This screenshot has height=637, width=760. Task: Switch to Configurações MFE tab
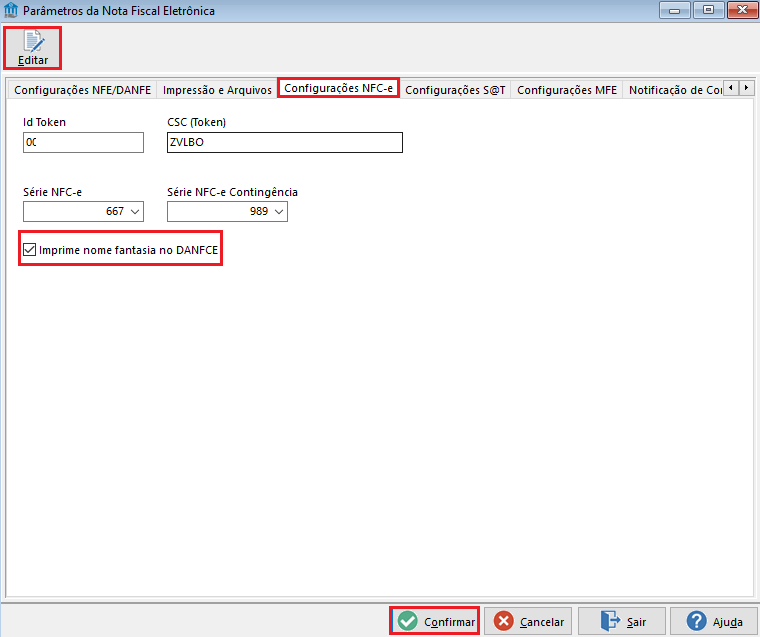(567, 90)
